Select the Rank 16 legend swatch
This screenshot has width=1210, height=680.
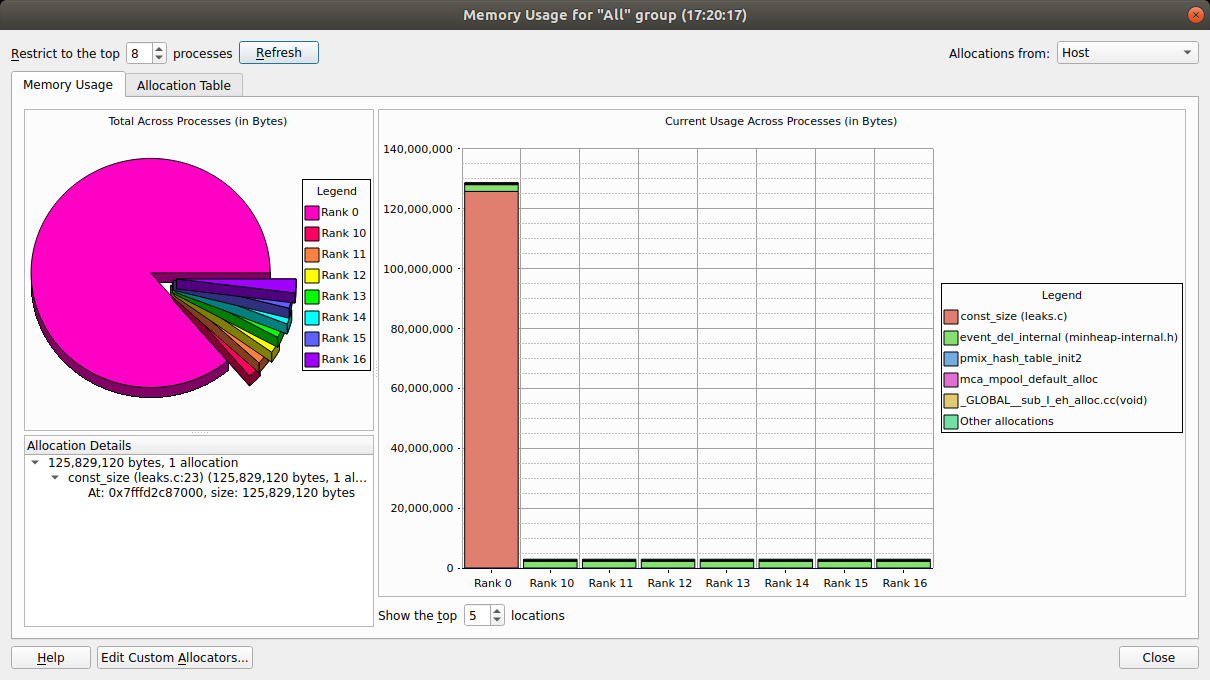click(314, 359)
